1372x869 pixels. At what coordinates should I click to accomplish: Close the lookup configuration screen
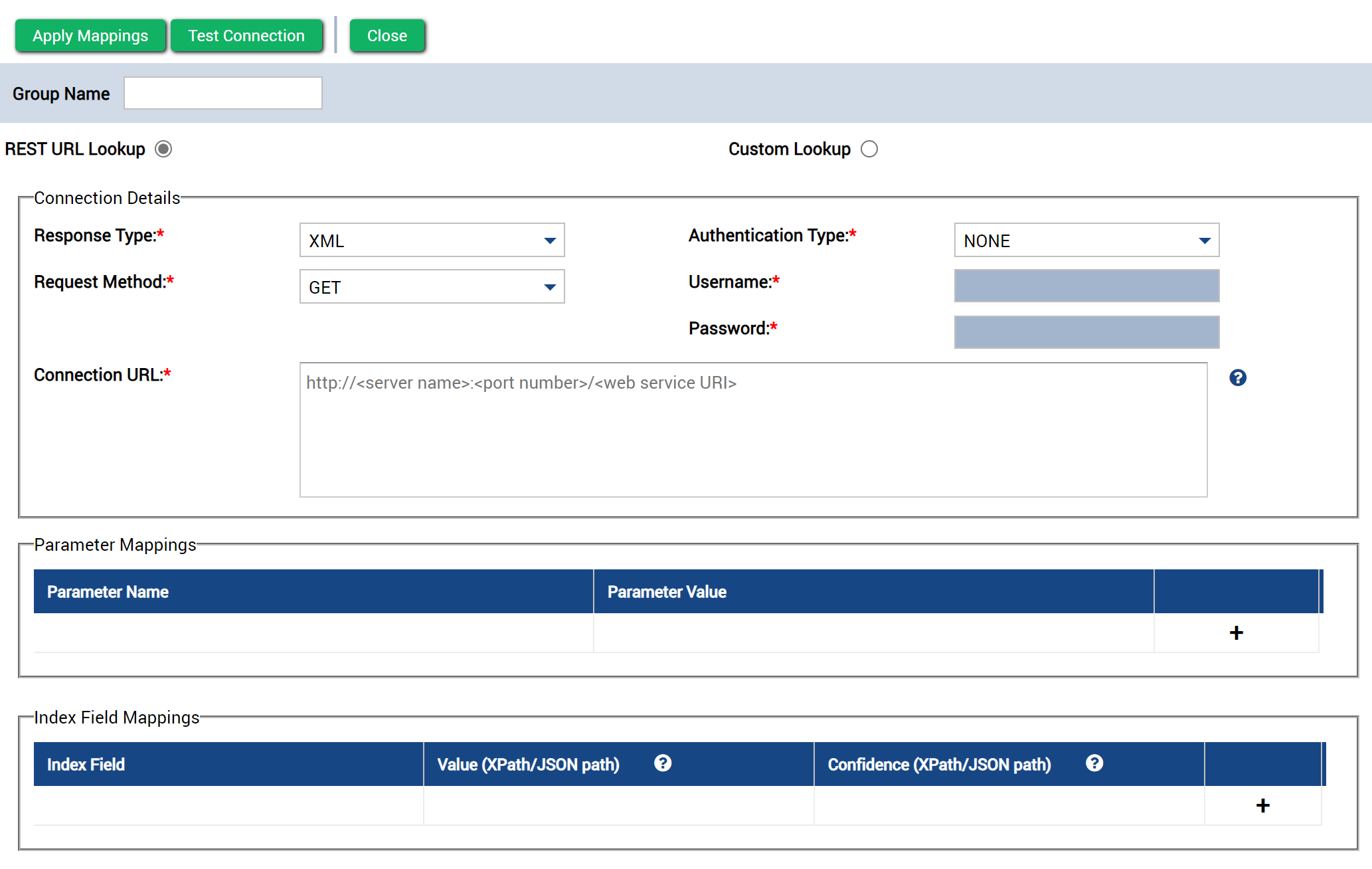click(387, 35)
